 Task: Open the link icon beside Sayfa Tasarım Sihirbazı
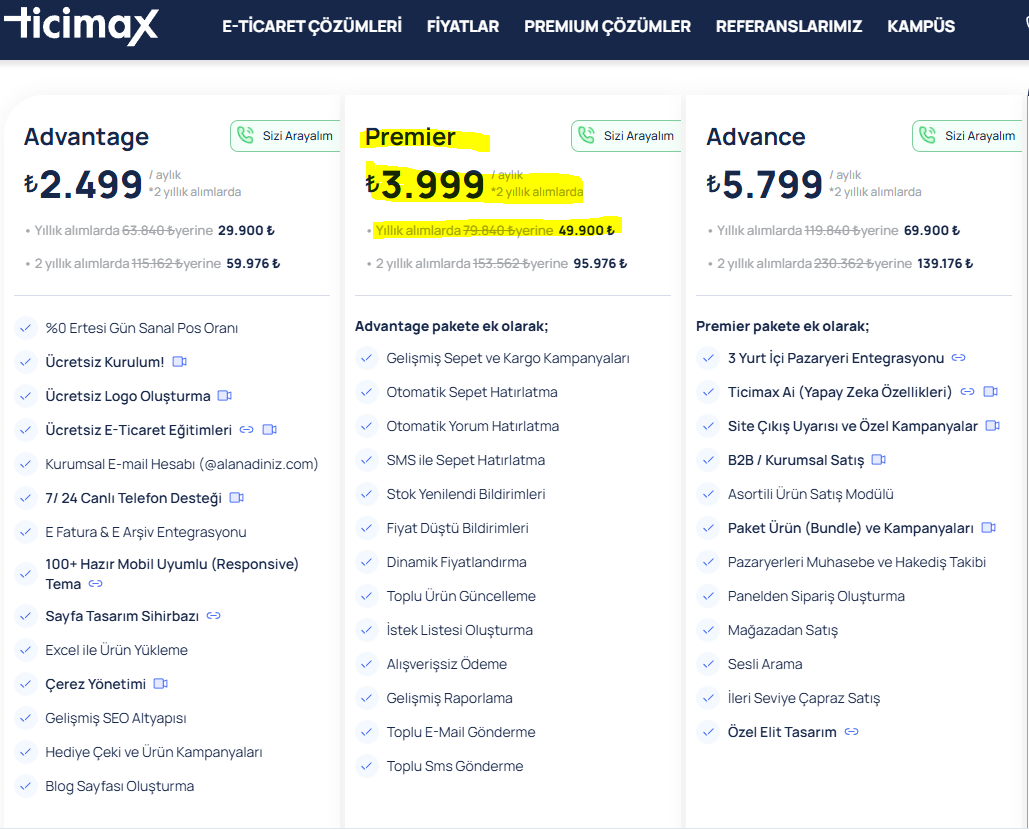(x=214, y=615)
